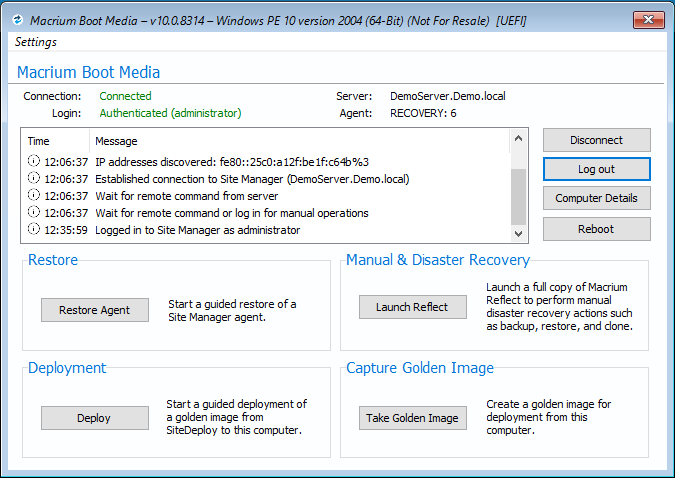The image size is (675, 478).
Task: Open the Settings menu
Action: pos(36,42)
